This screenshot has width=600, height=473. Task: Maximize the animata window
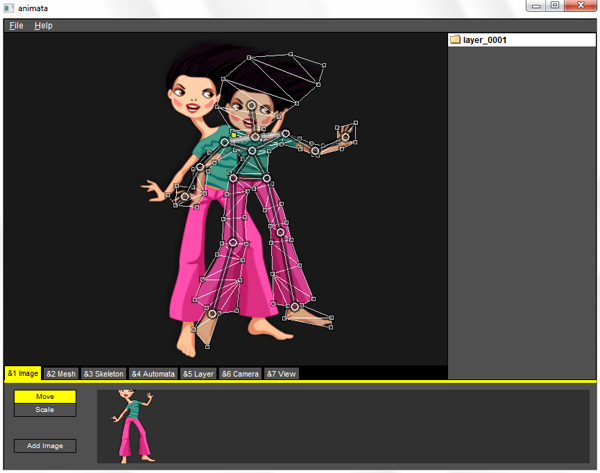point(556,7)
